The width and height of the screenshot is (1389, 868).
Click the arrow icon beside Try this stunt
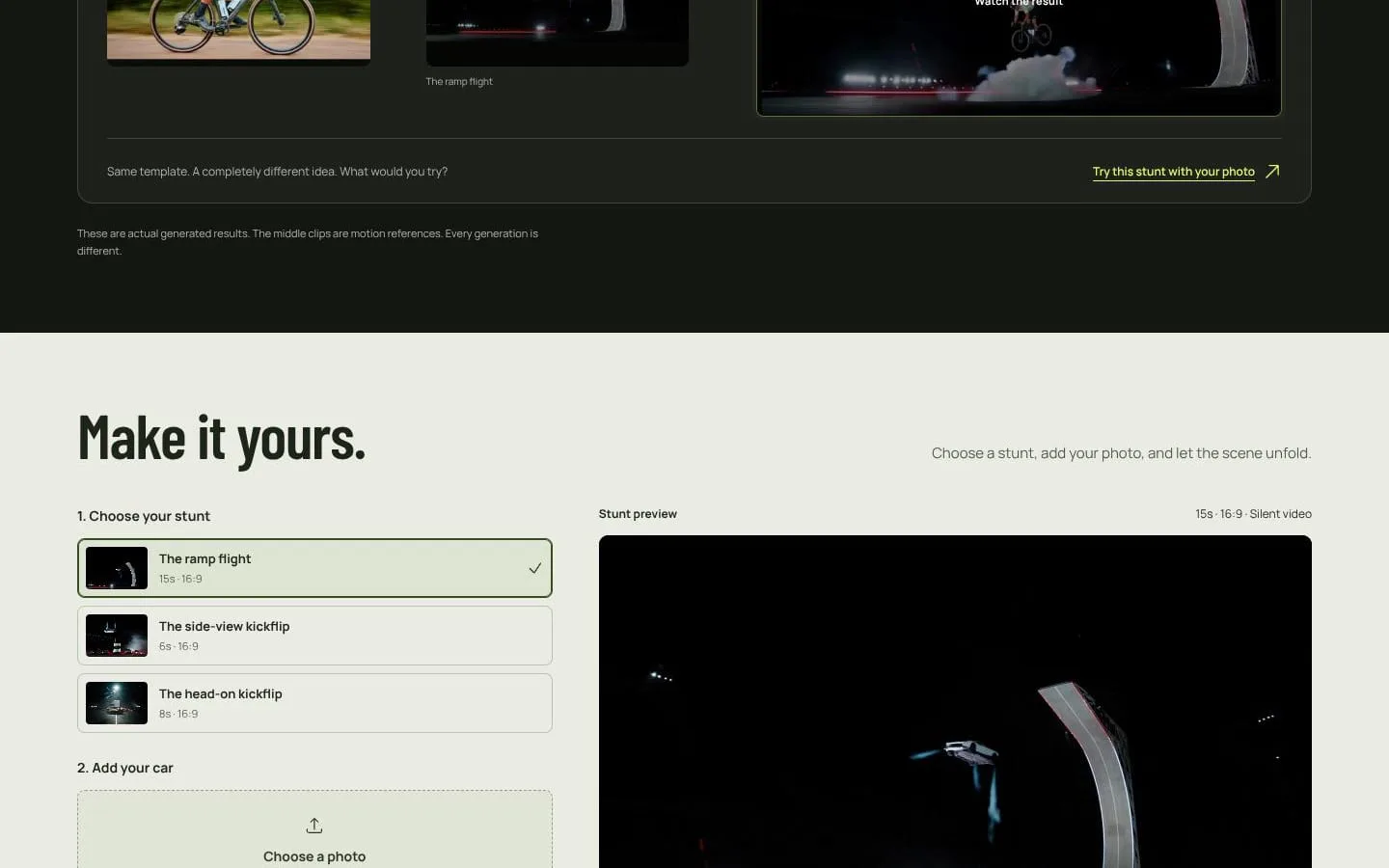coord(1272,172)
